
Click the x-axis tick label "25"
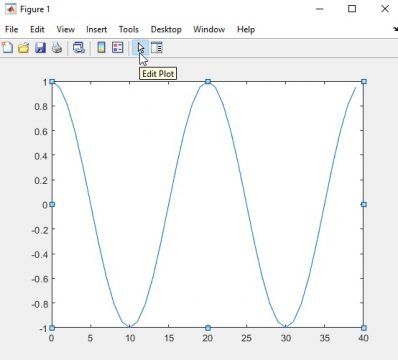[x=246, y=338]
